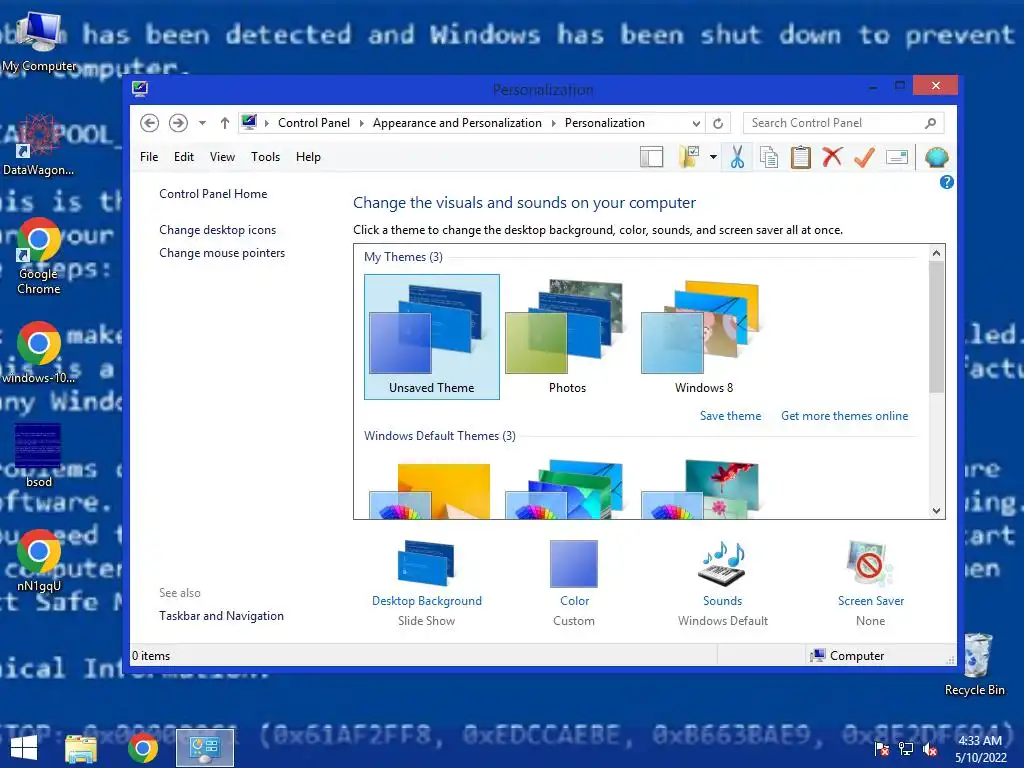
Task: Expand breadcrumb arrow before Control Panel
Action: point(266,123)
